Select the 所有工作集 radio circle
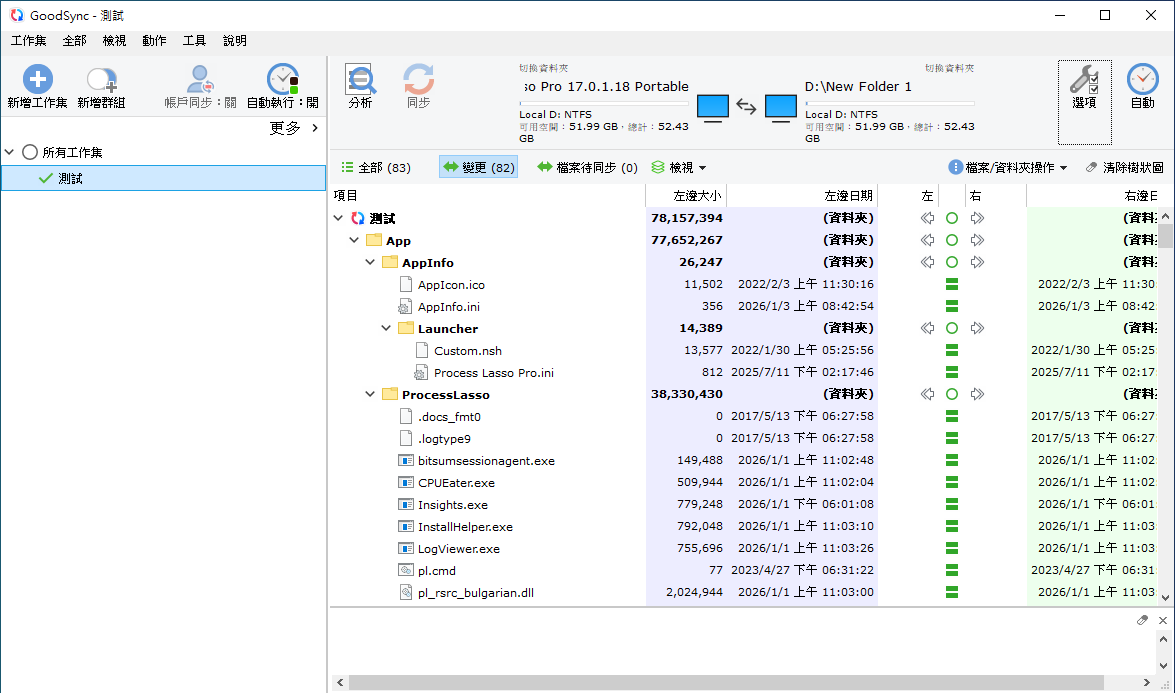The height and width of the screenshot is (693, 1175). pyautogui.click(x=30, y=152)
